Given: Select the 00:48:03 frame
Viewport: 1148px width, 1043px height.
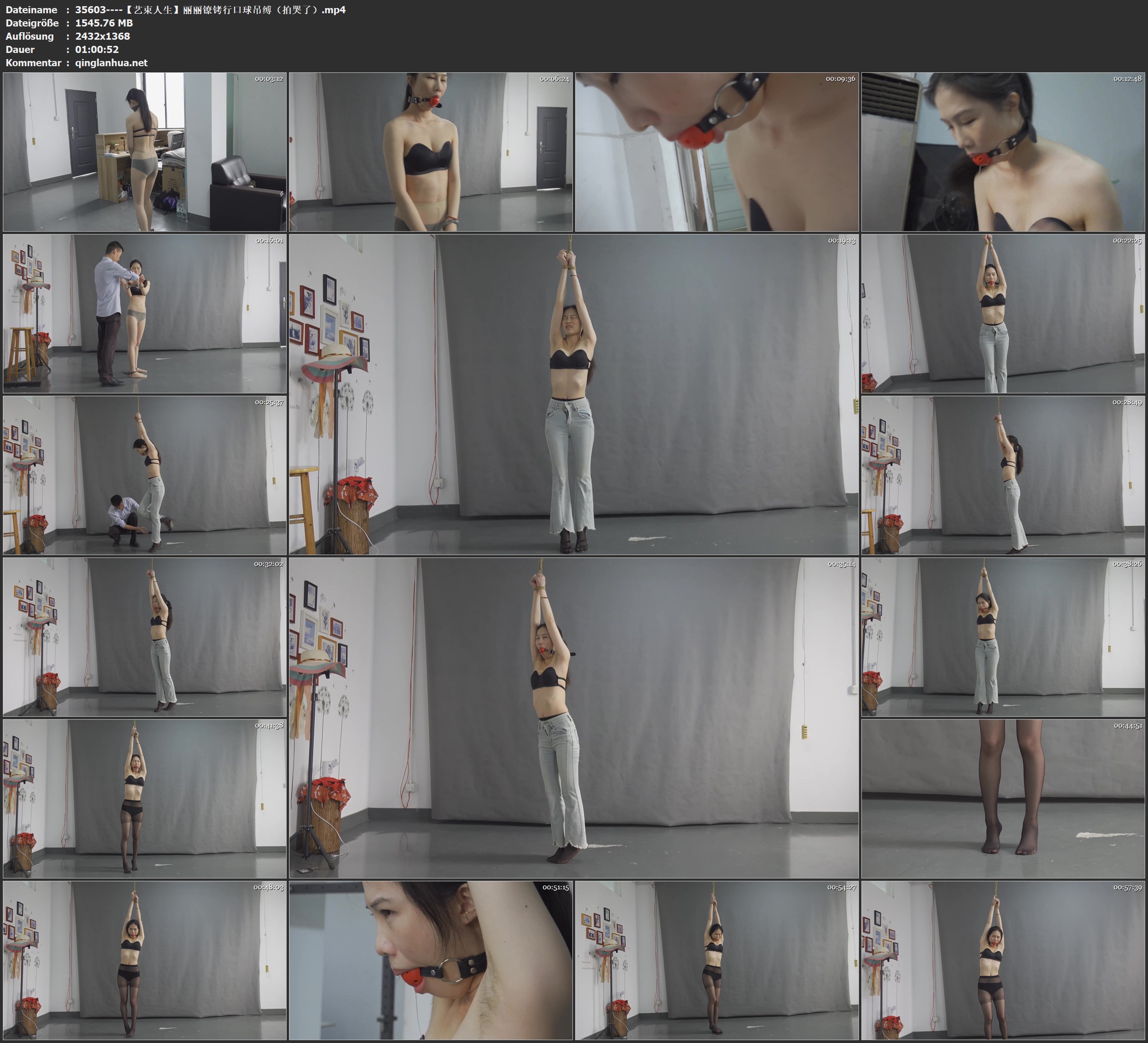Looking at the screenshot, I should tap(145, 960).
